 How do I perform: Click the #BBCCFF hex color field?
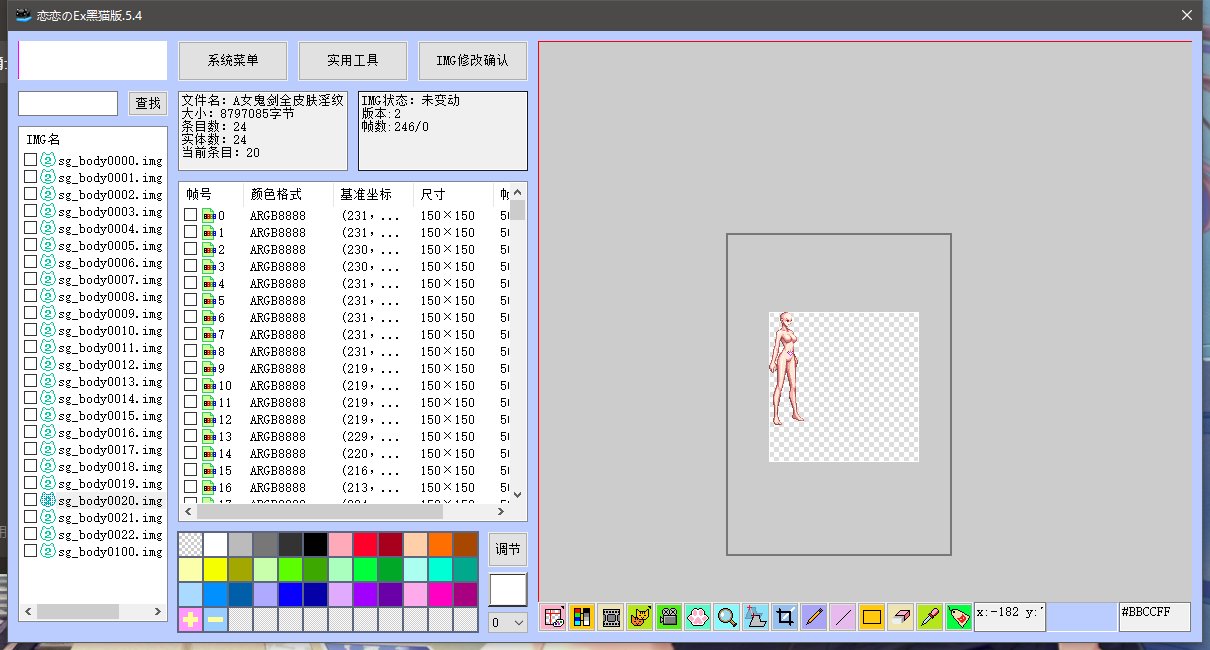(1155, 617)
